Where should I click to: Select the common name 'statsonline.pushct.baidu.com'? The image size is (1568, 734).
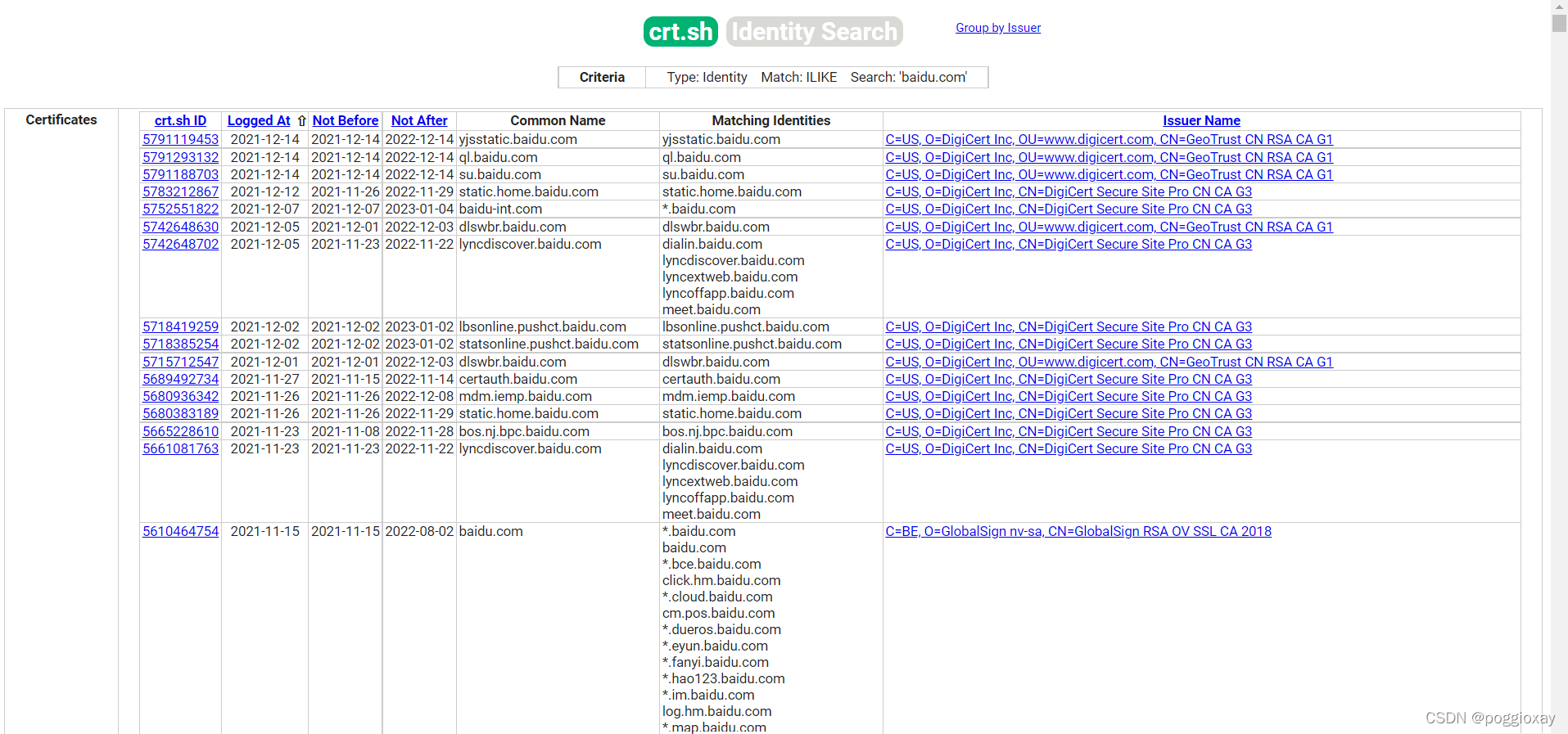click(549, 344)
